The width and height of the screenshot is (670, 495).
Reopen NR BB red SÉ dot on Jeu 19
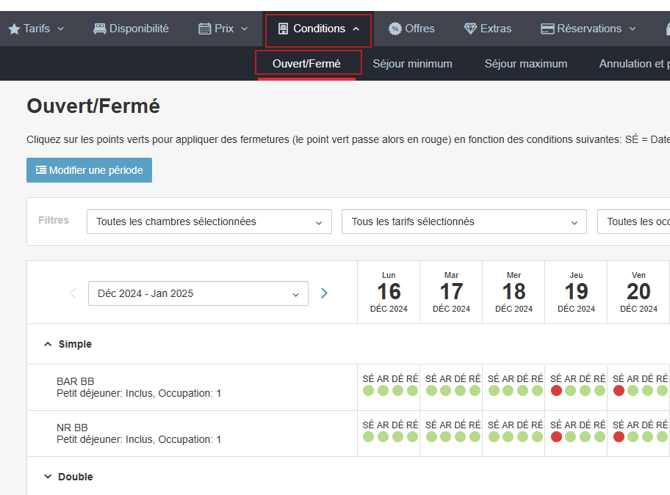coord(556,436)
